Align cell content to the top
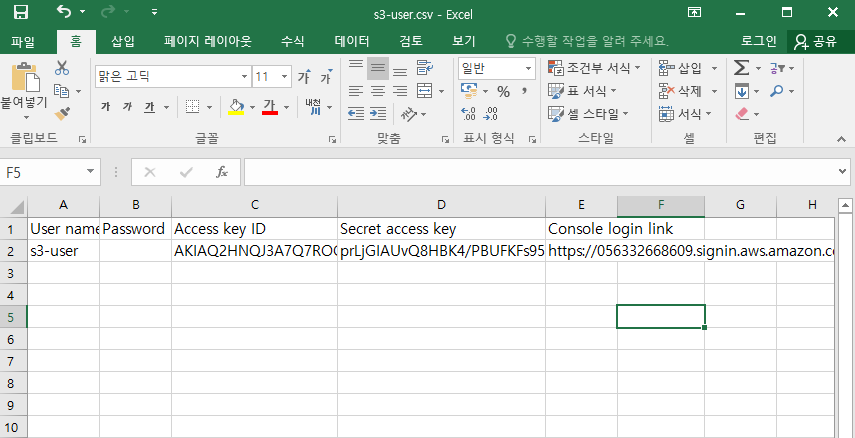Screen dimensions: 855x438 [356, 67]
